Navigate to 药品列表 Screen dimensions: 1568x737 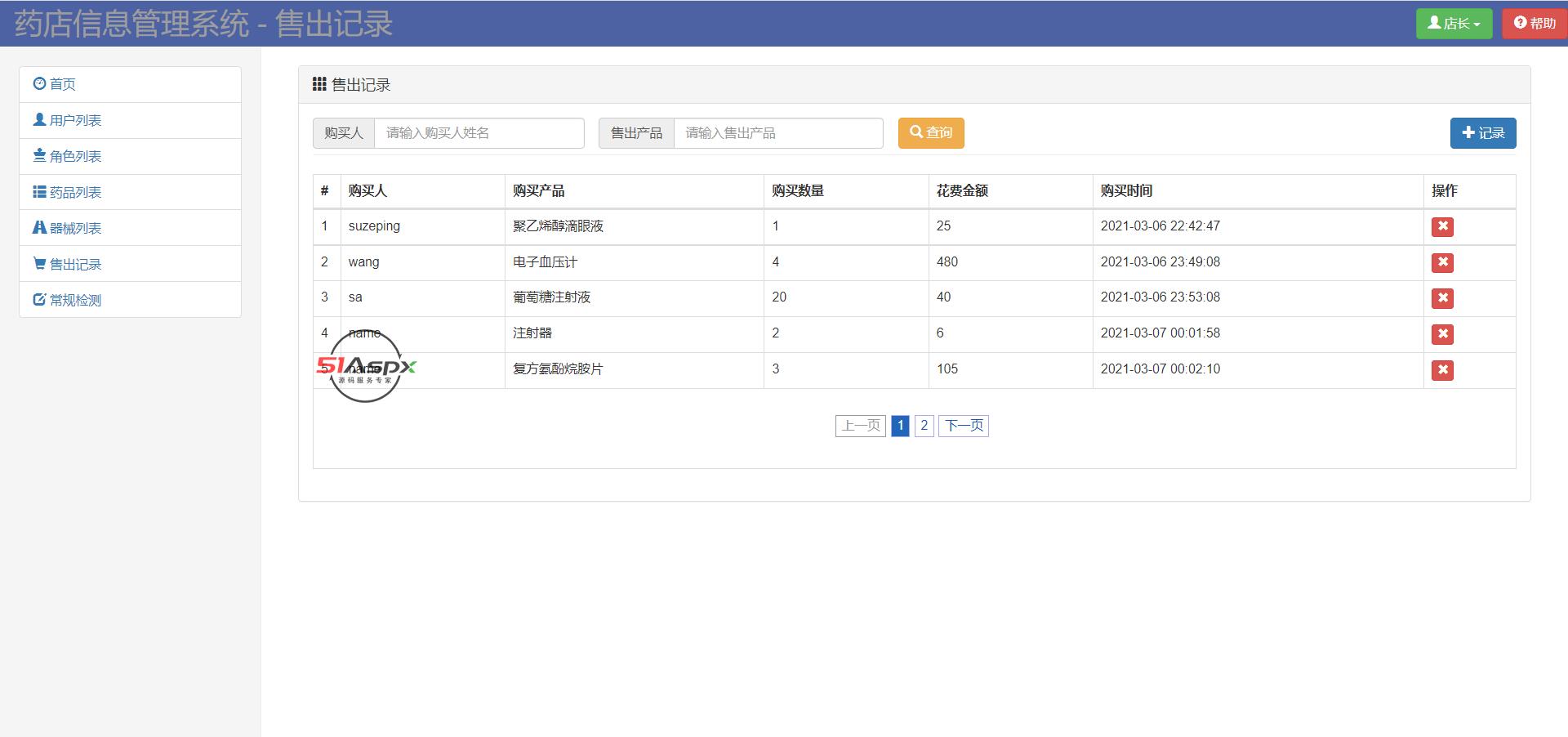(x=75, y=192)
